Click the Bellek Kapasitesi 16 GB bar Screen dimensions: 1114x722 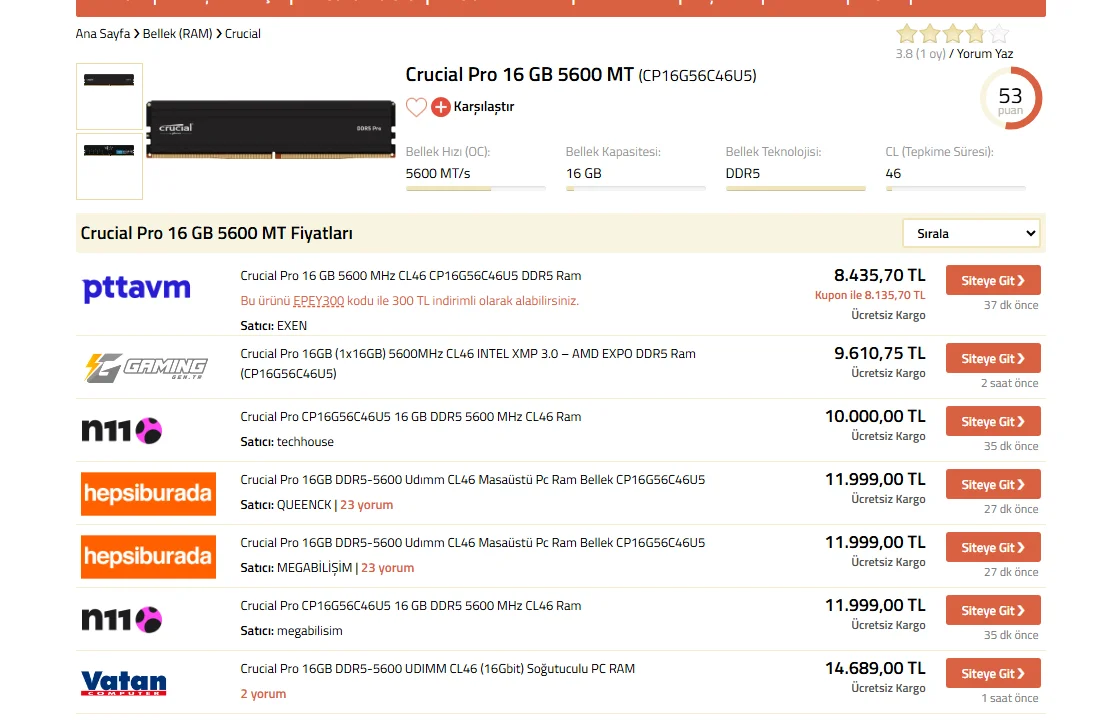click(x=636, y=188)
